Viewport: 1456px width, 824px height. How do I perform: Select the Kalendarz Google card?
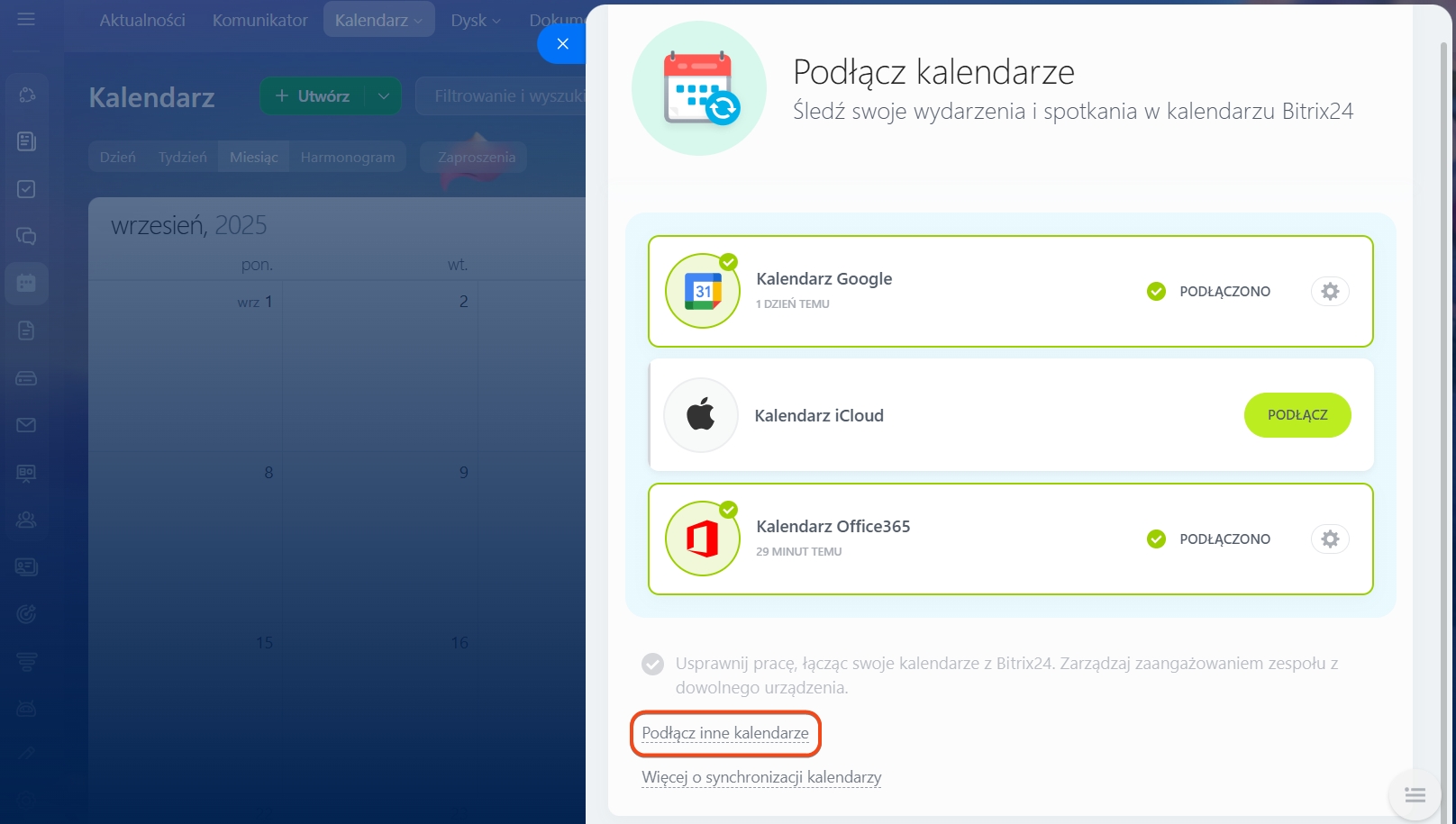[937, 292]
